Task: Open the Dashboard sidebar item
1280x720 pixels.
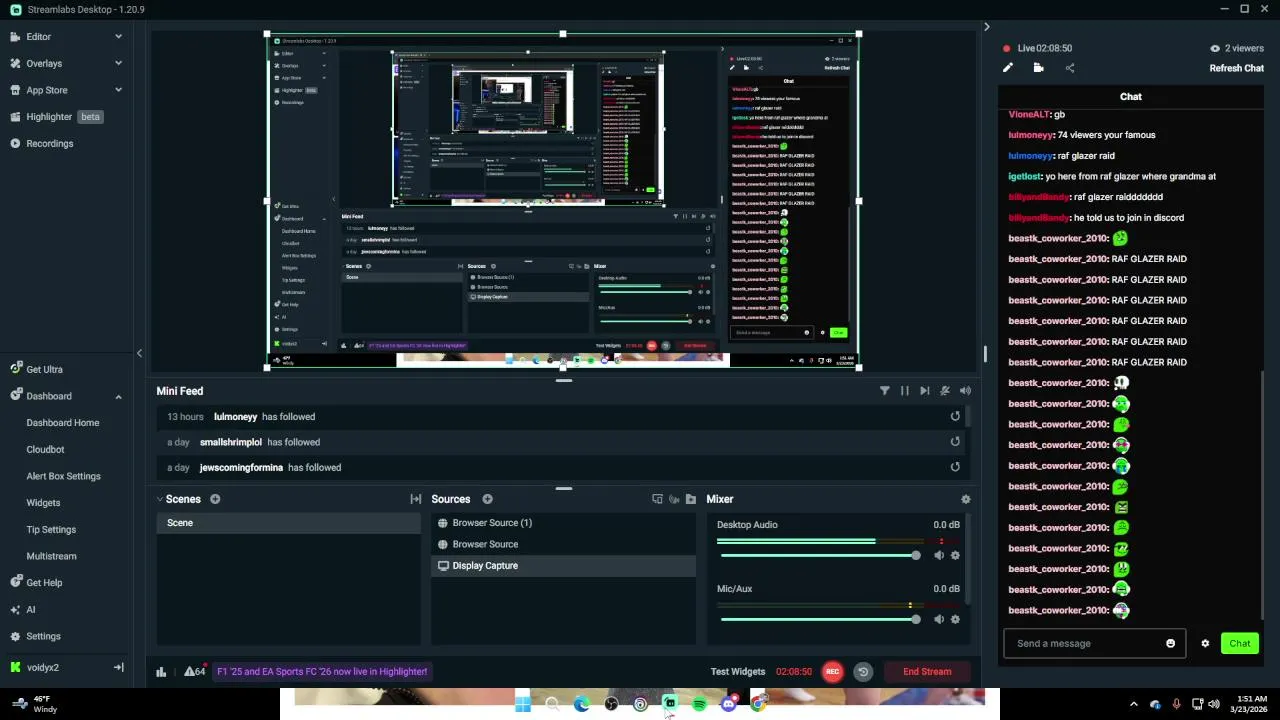Action: point(49,396)
